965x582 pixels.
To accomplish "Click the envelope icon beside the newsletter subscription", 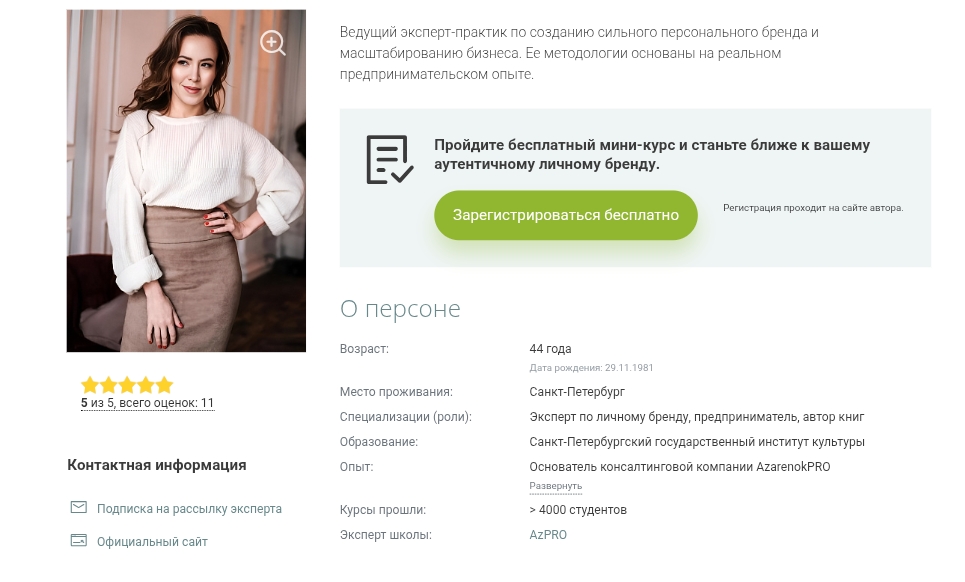I will (79, 508).
